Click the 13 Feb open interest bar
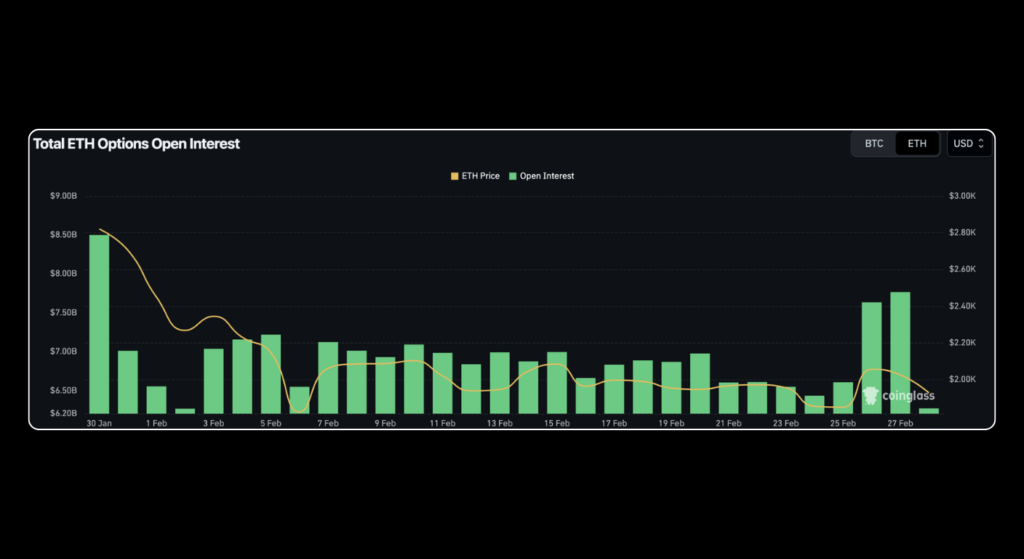Viewport: 1024px width, 559px height. (x=500, y=383)
